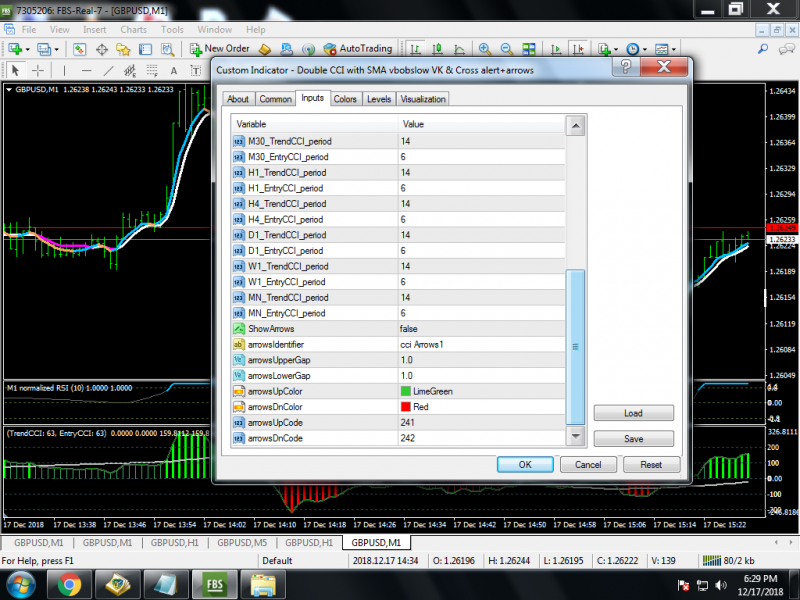Click the ShowArrows false value
This screenshot has width=800, height=600.
481,329
